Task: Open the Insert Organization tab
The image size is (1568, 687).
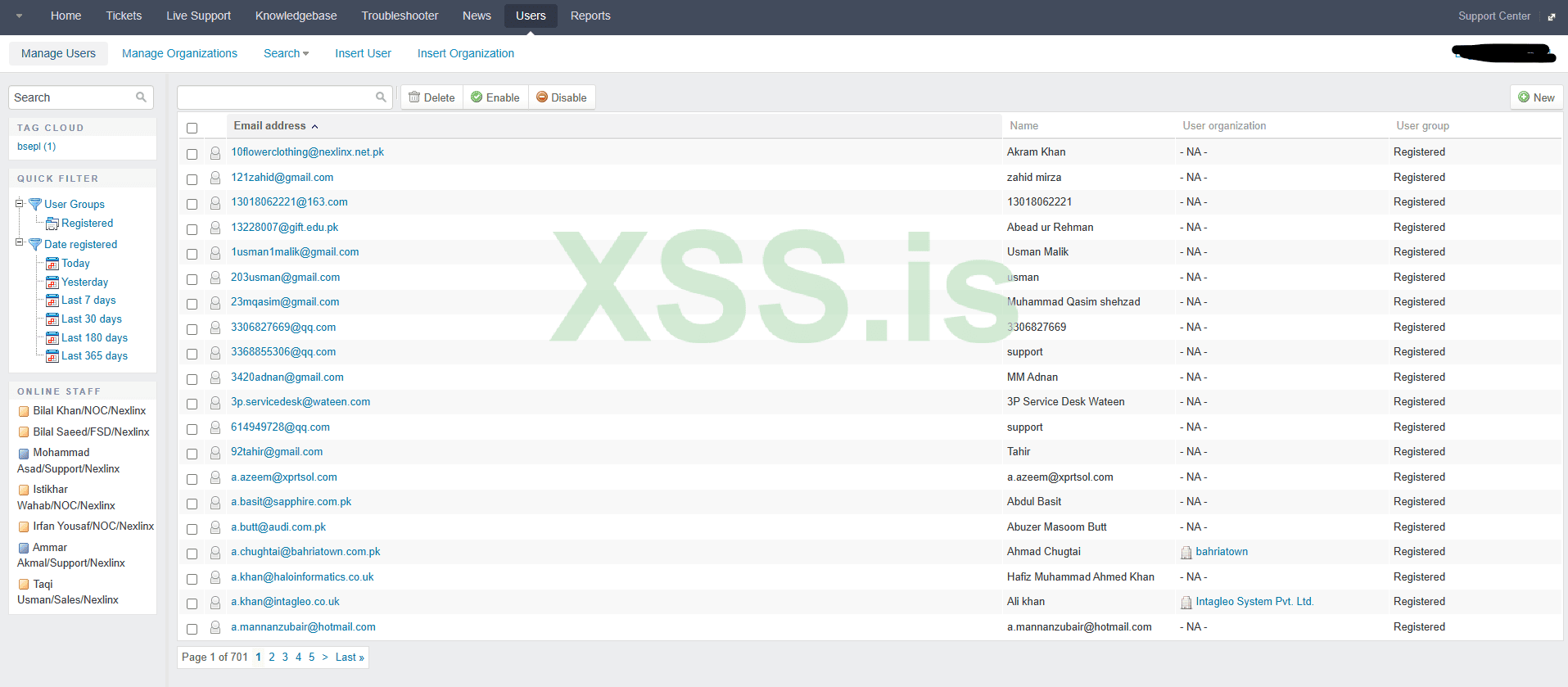Action: (x=466, y=53)
